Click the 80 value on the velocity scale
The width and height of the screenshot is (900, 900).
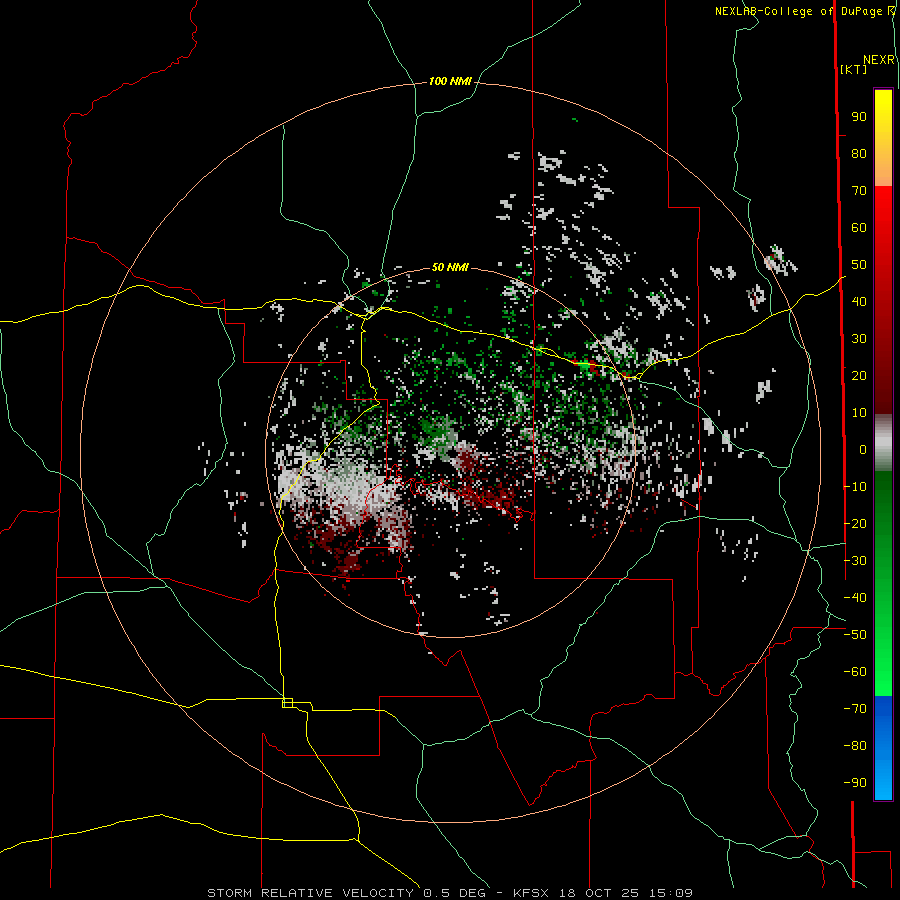(859, 154)
